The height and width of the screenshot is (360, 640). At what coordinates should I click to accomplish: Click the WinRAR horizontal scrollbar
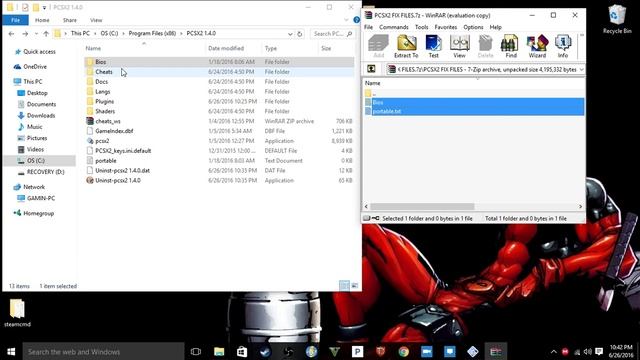tap(422, 207)
